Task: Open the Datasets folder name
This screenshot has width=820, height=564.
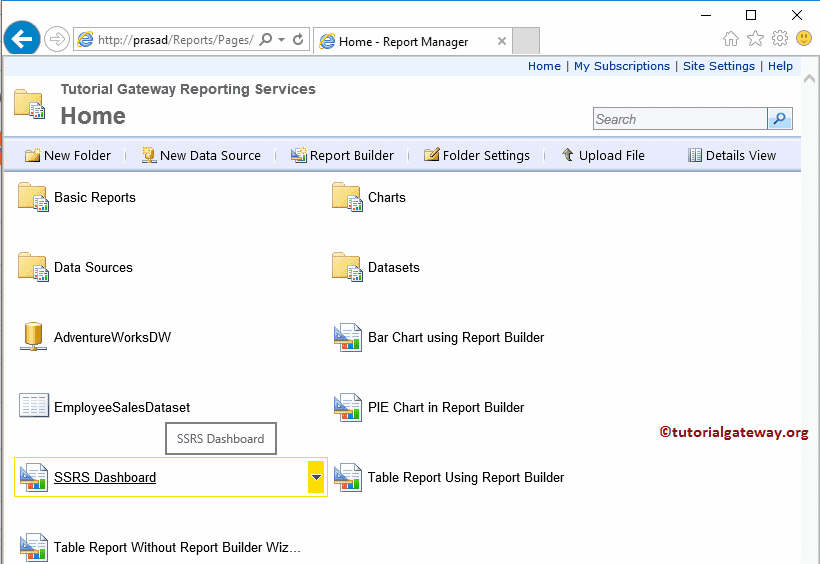Action: tap(394, 267)
